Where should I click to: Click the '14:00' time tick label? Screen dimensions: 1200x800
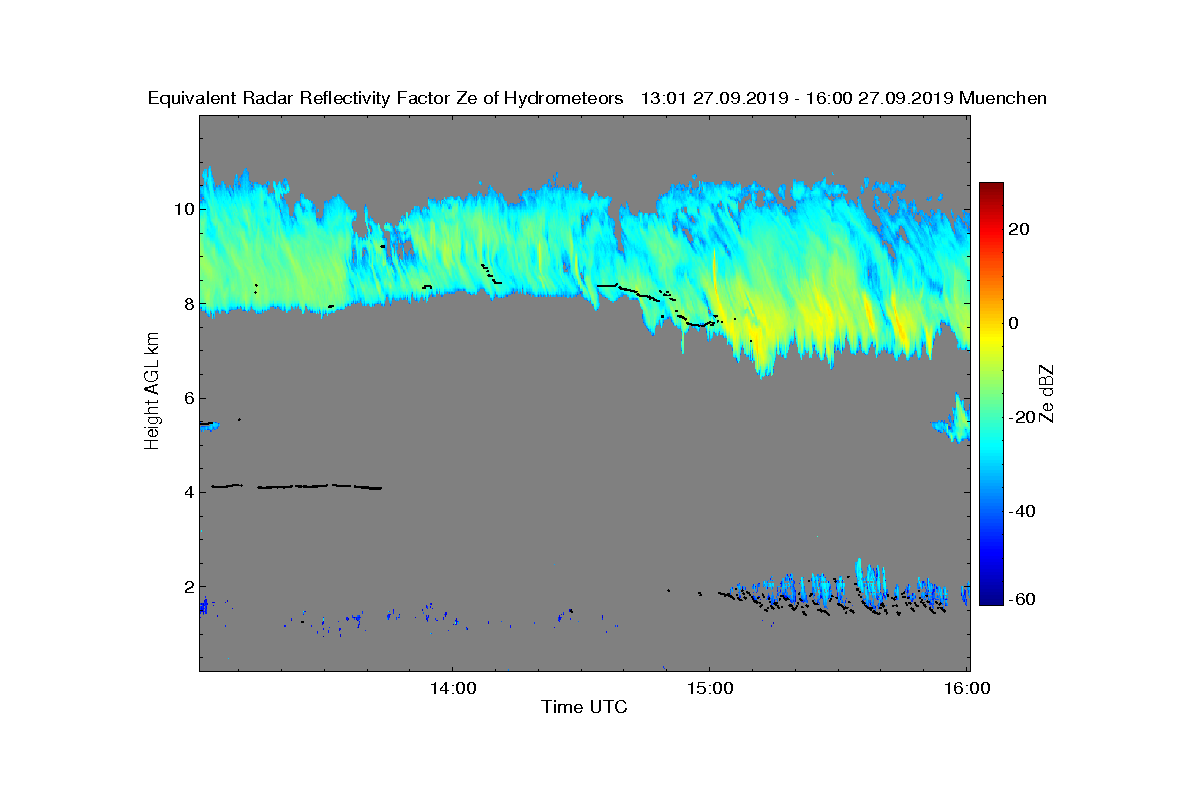pyautogui.click(x=451, y=688)
